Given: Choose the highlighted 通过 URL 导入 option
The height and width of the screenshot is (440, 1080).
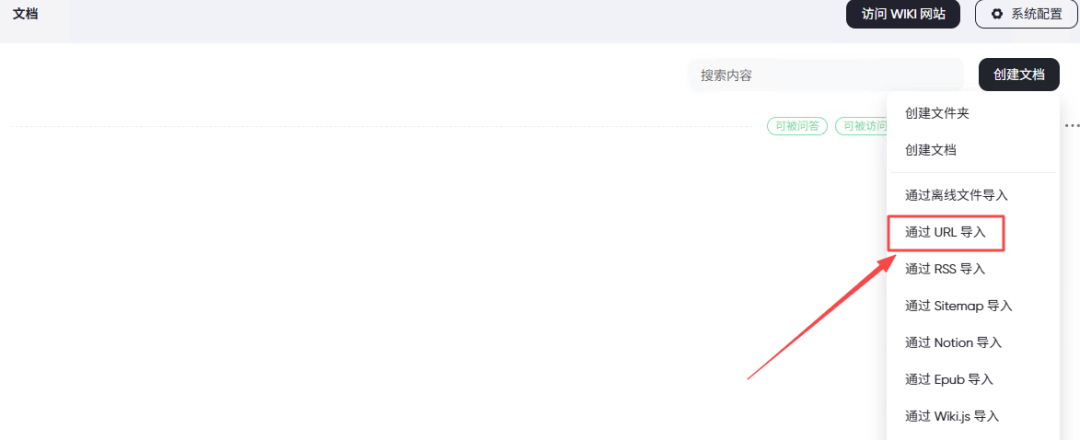Looking at the screenshot, I should pyautogui.click(x=946, y=233).
